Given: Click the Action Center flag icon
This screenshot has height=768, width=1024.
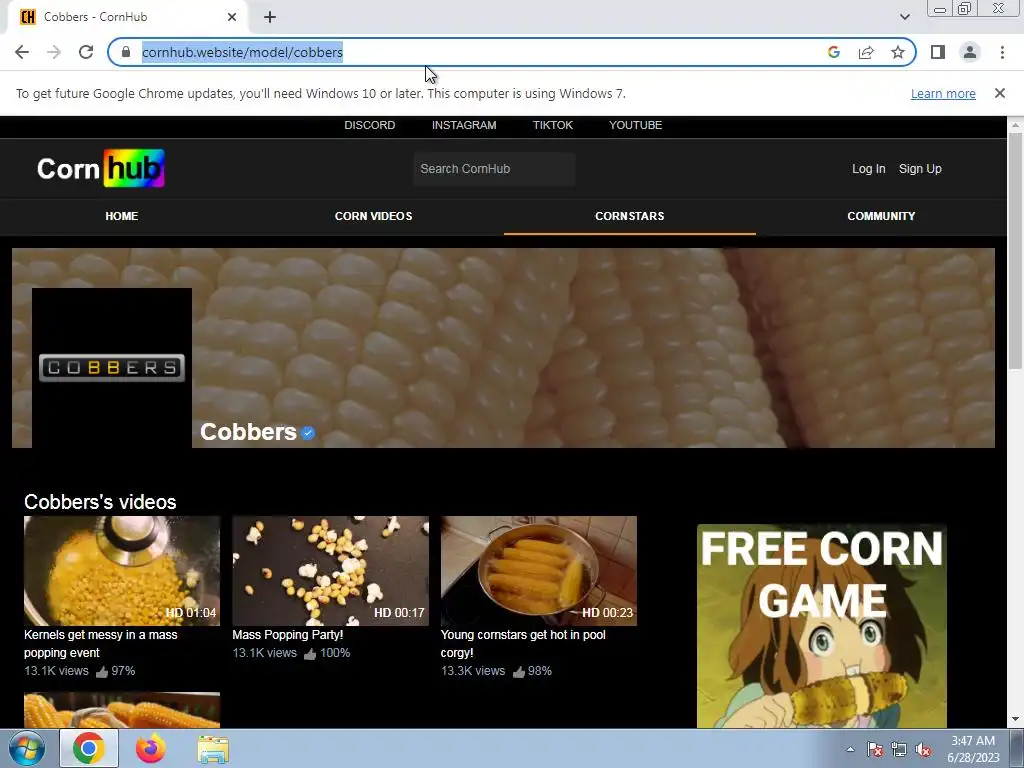Looking at the screenshot, I should (x=874, y=749).
